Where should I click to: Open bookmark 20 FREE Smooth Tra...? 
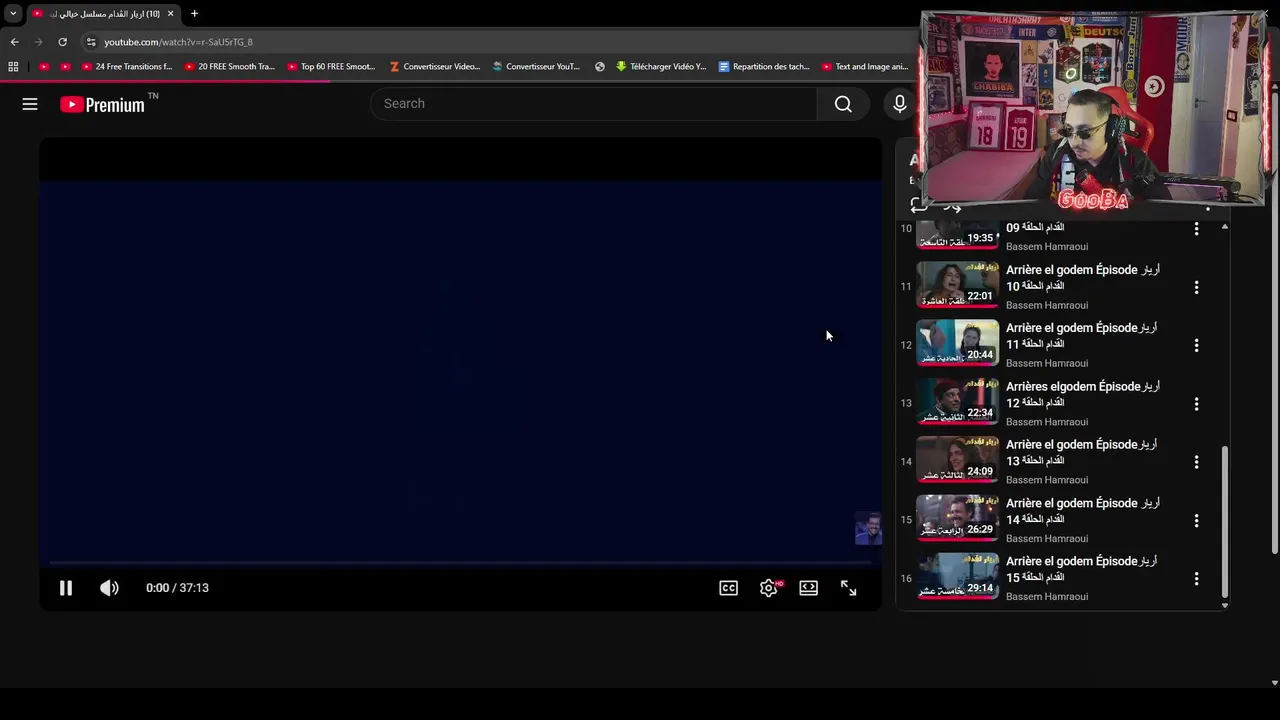tap(230, 67)
